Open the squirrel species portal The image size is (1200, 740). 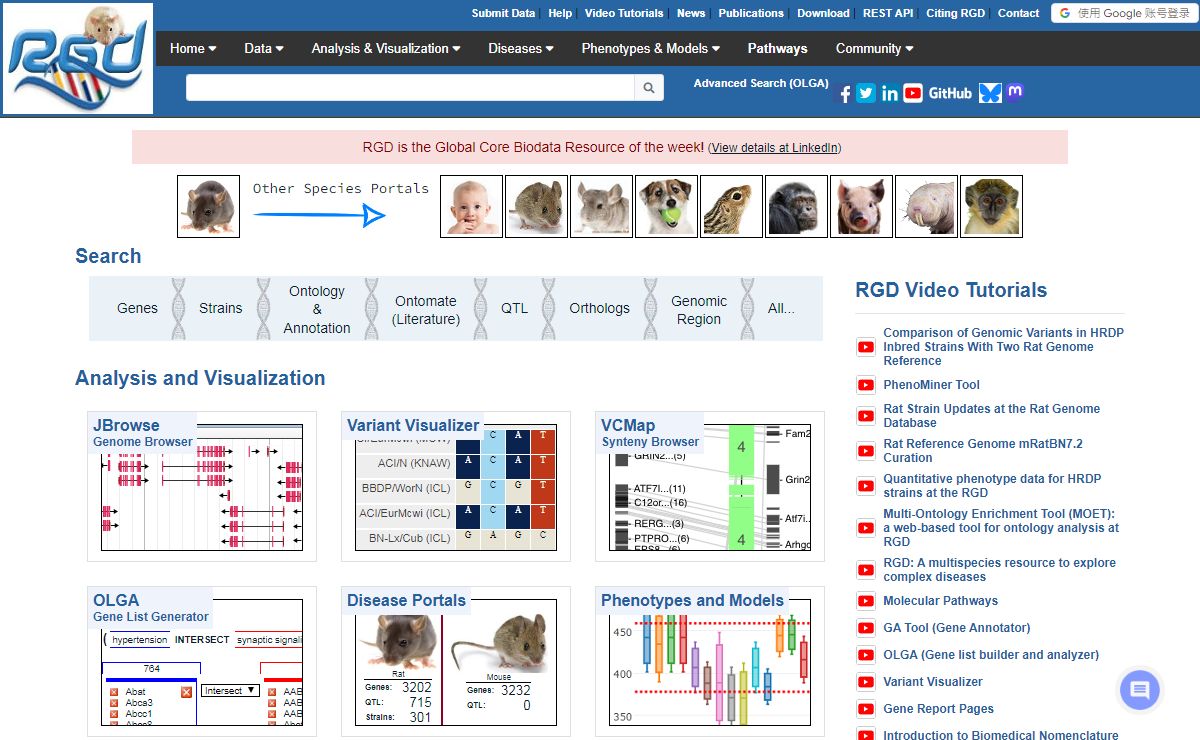(731, 206)
